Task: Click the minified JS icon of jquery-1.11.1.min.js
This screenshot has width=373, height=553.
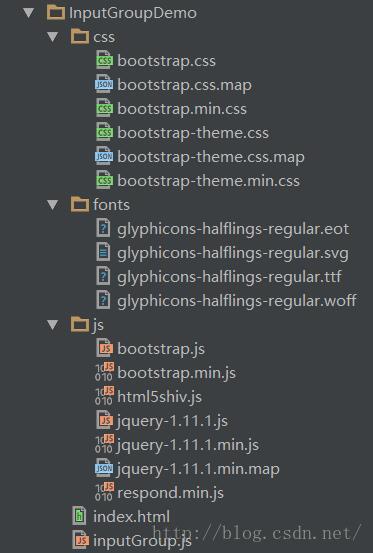Action: pyautogui.click(x=104, y=444)
